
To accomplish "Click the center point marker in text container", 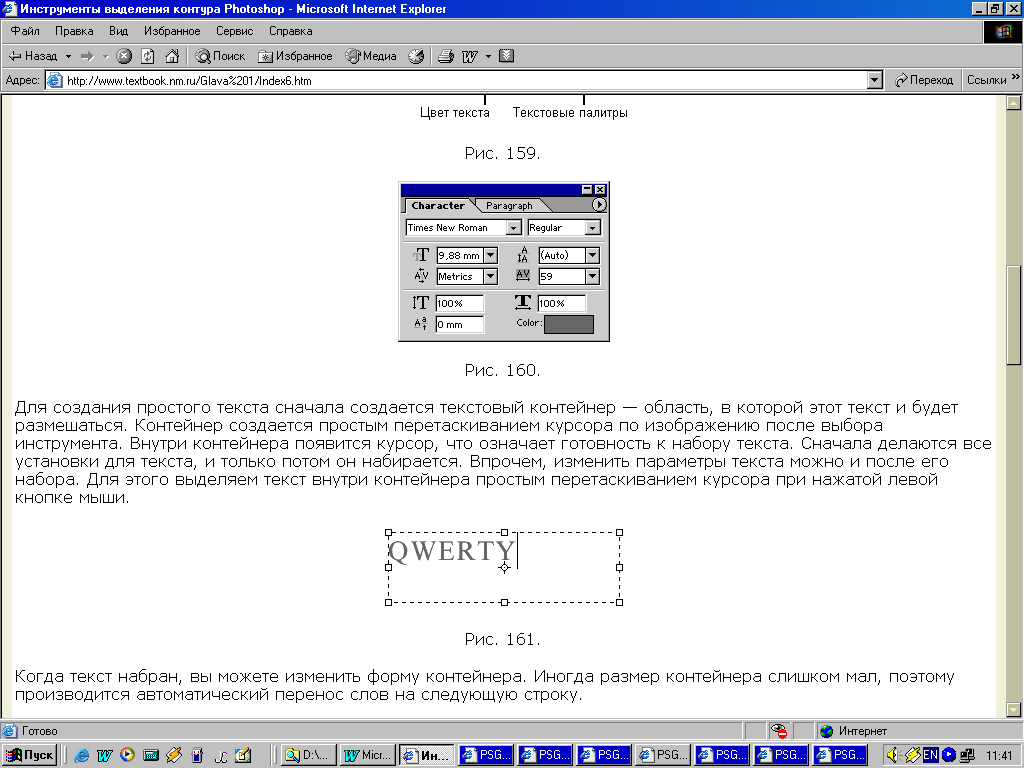I will (504, 568).
